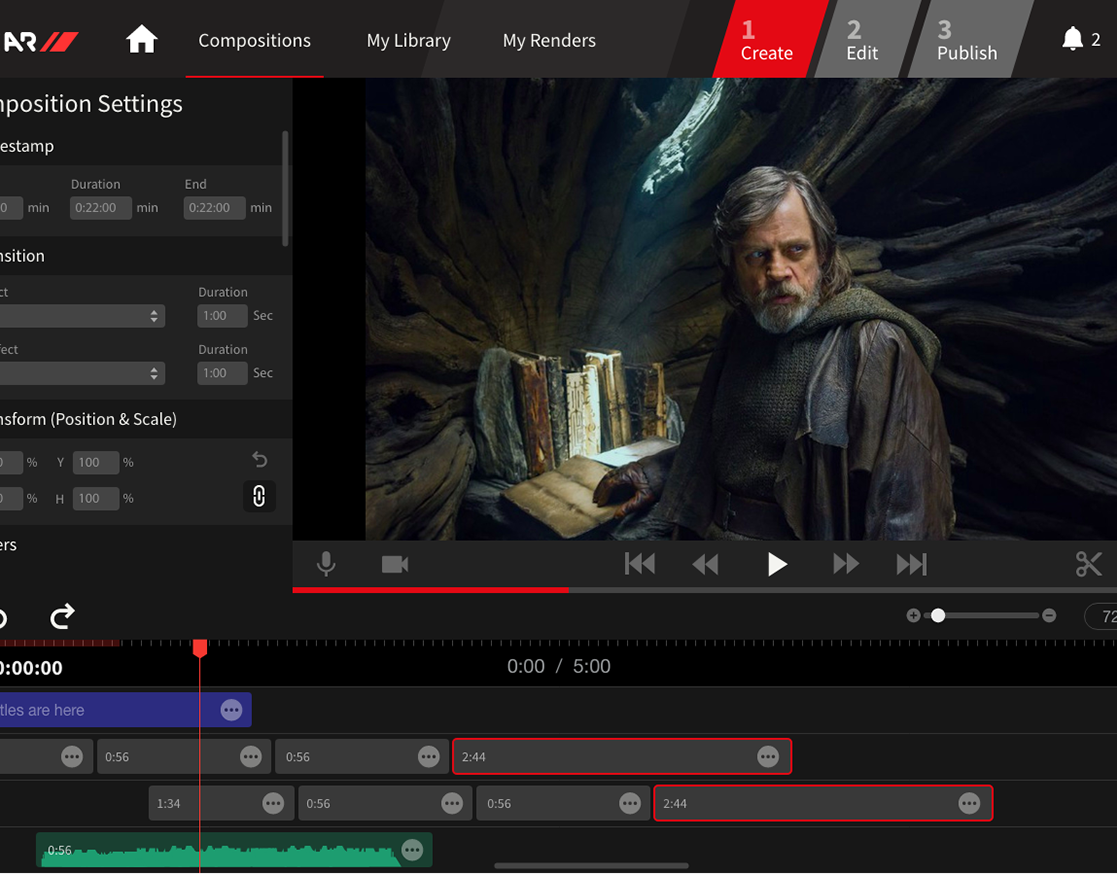The image size is (1117, 874).
Task: Skip to the end of the video
Action: pos(912,564)
